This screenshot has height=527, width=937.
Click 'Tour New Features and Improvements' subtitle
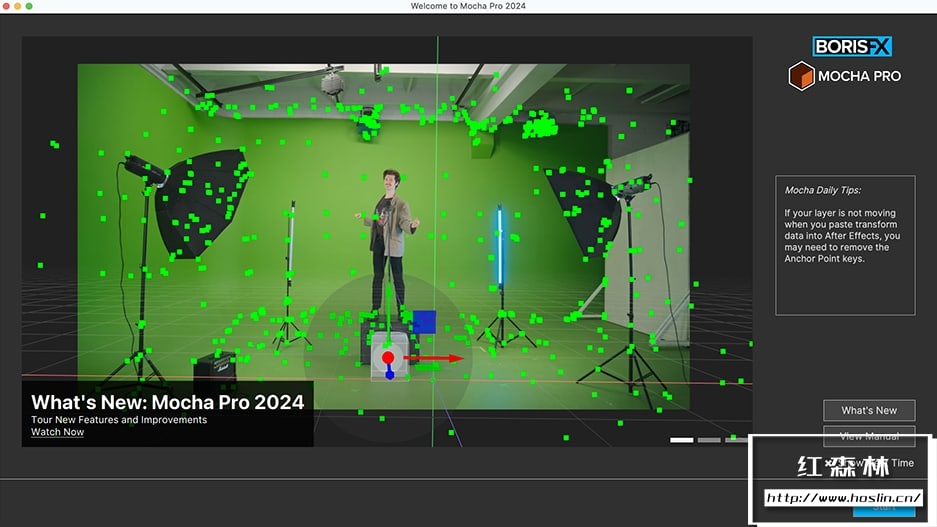(119, 419)
